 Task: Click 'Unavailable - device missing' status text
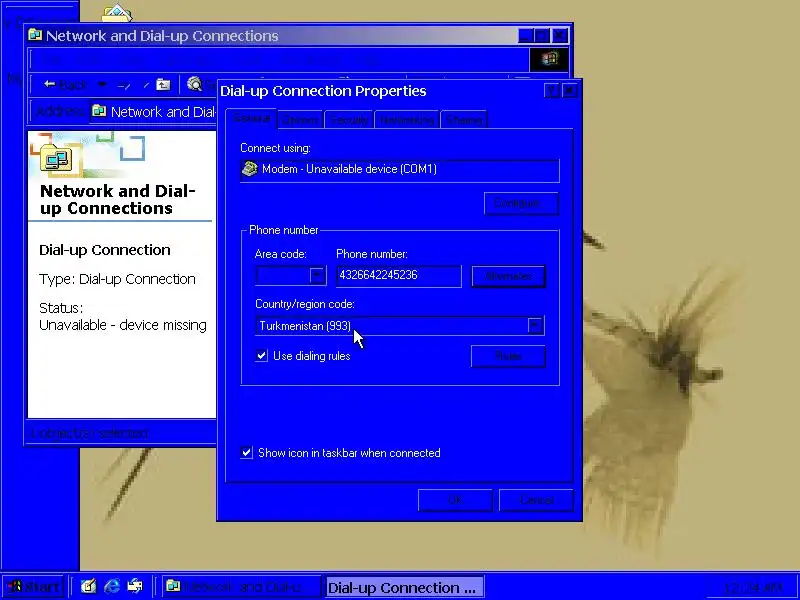tap(123, 325)
